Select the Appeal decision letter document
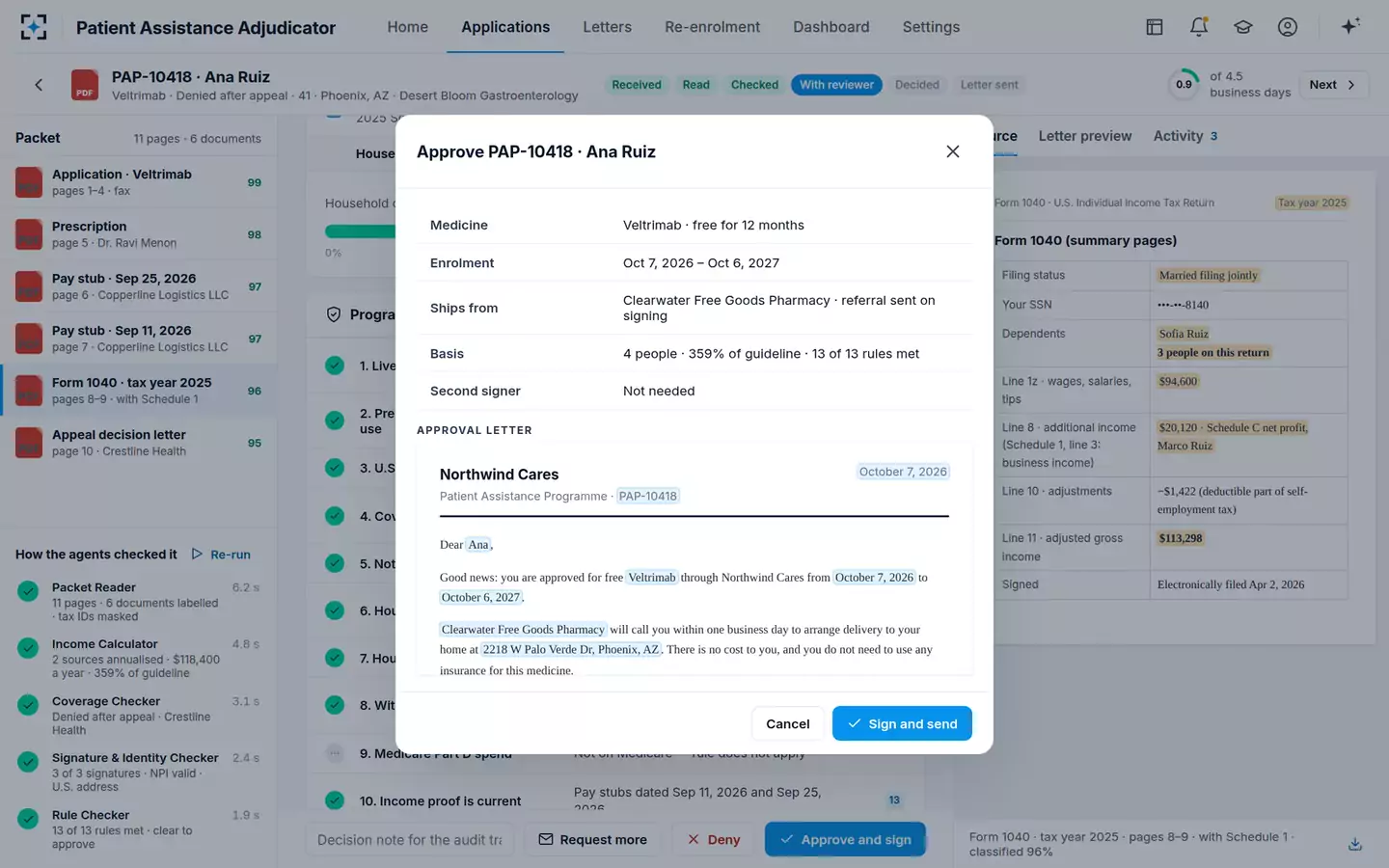The width and height of the screenshot is (1389, 868). 139,443
